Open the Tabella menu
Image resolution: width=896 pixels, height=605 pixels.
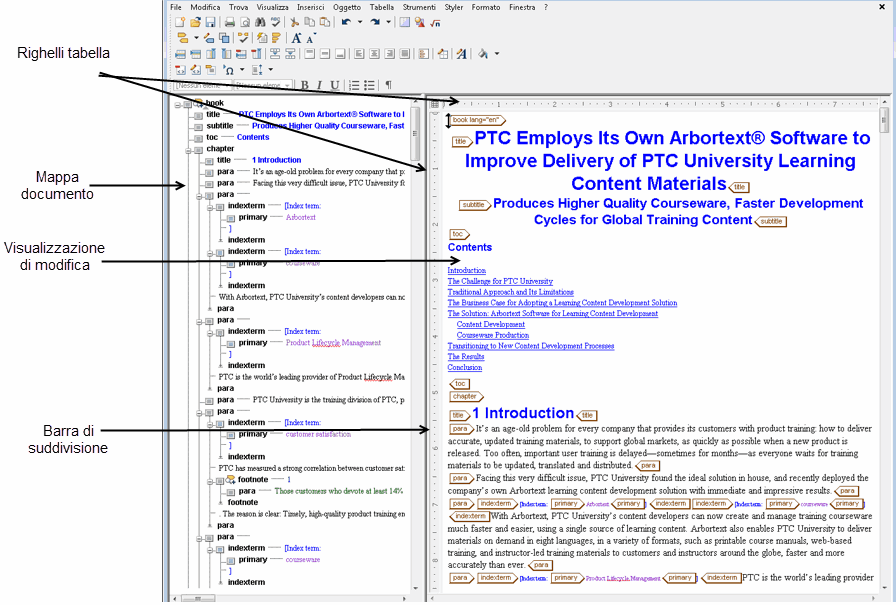pyautogui.click(x=382, y=7)
